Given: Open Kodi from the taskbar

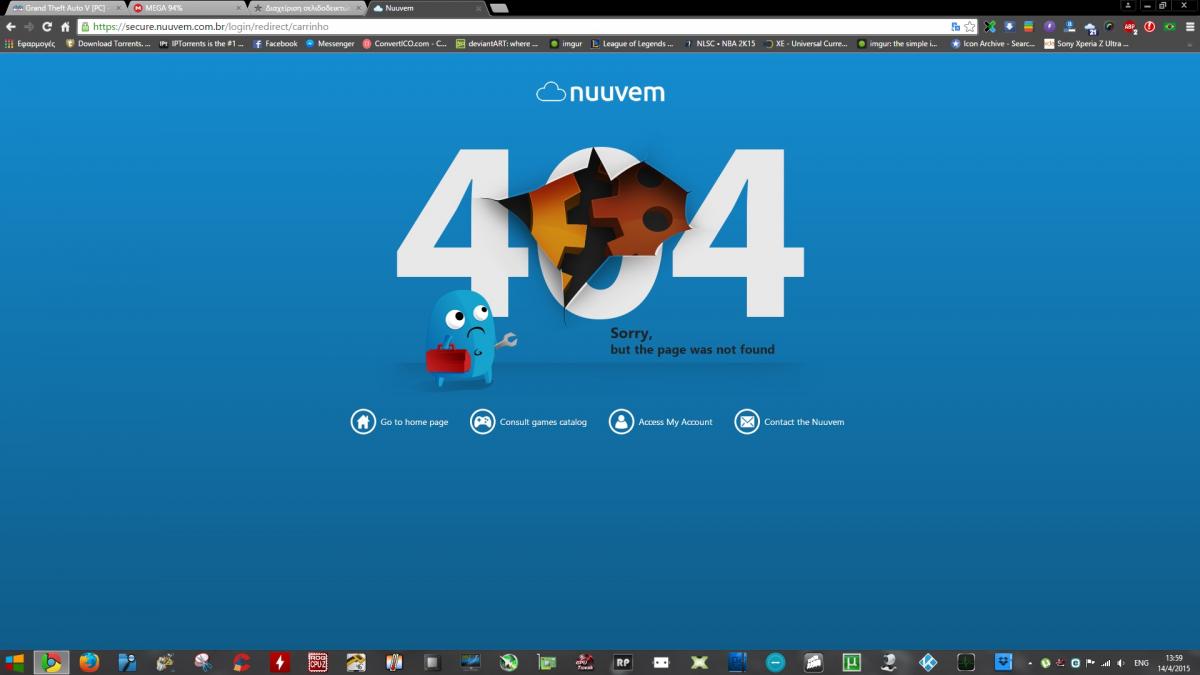Looking at the screenshot, I should click(927, 662).
